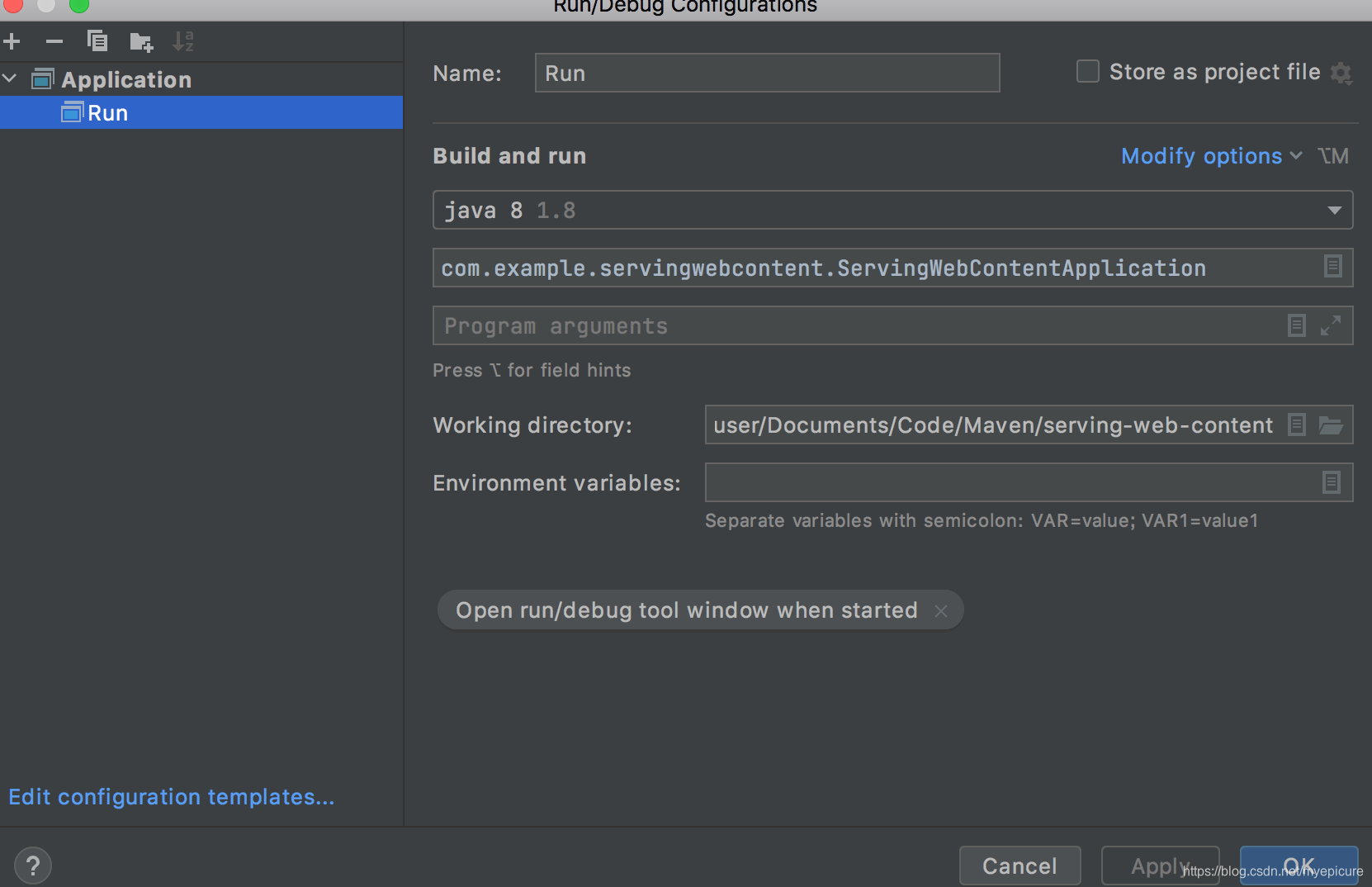Expand the Program arguments editor
The image size is (1372, 887).
tap(1332, 325)
